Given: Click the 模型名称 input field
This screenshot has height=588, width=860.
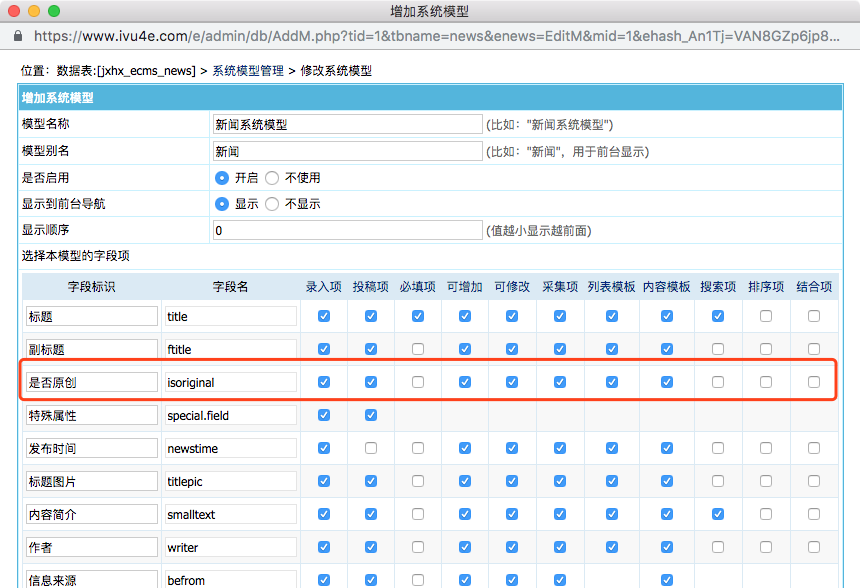Looking at the screenshot, I should click(x=347, y=125).
